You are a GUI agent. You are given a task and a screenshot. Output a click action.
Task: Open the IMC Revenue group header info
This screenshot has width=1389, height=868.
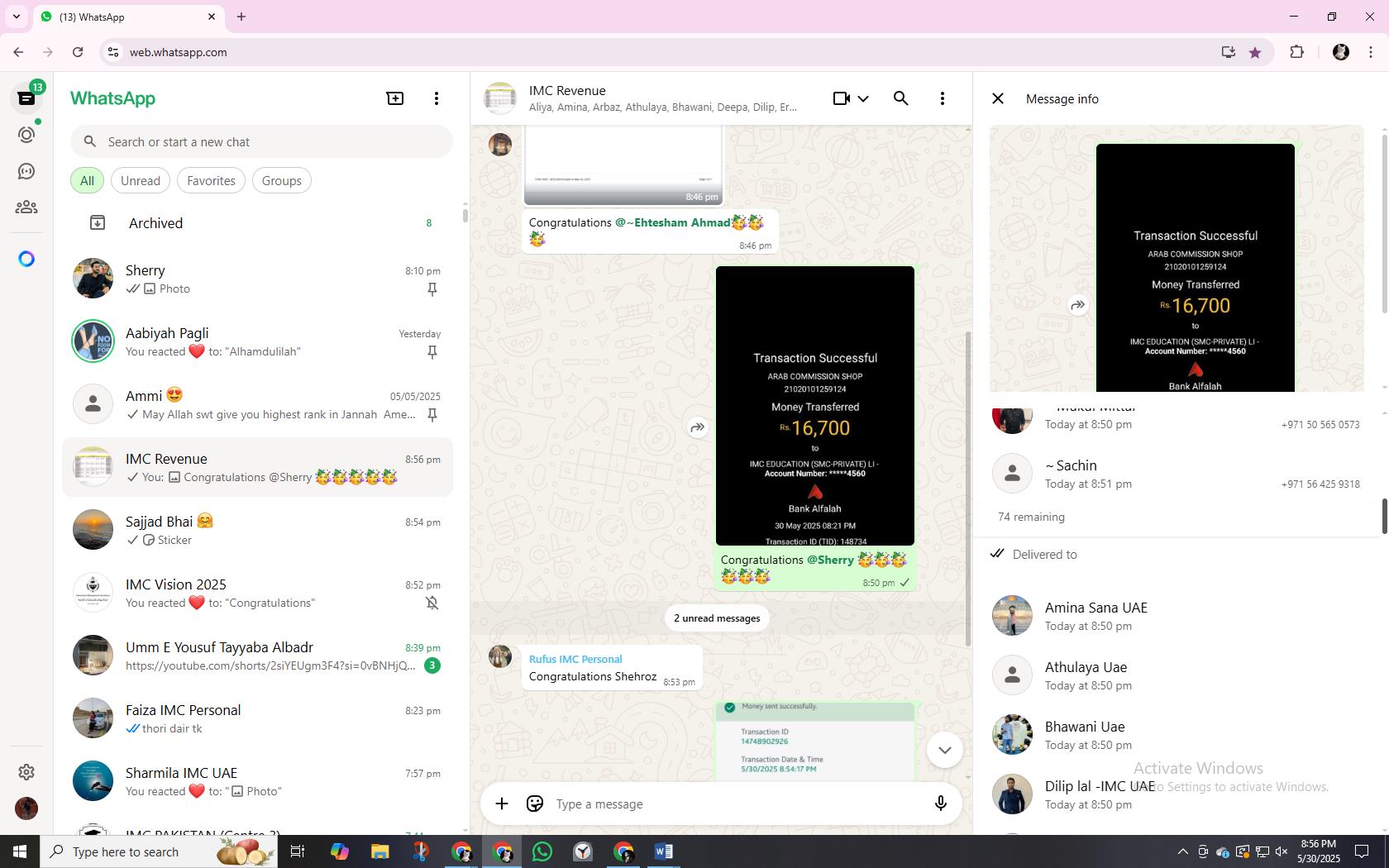click(x=661, y=98)
